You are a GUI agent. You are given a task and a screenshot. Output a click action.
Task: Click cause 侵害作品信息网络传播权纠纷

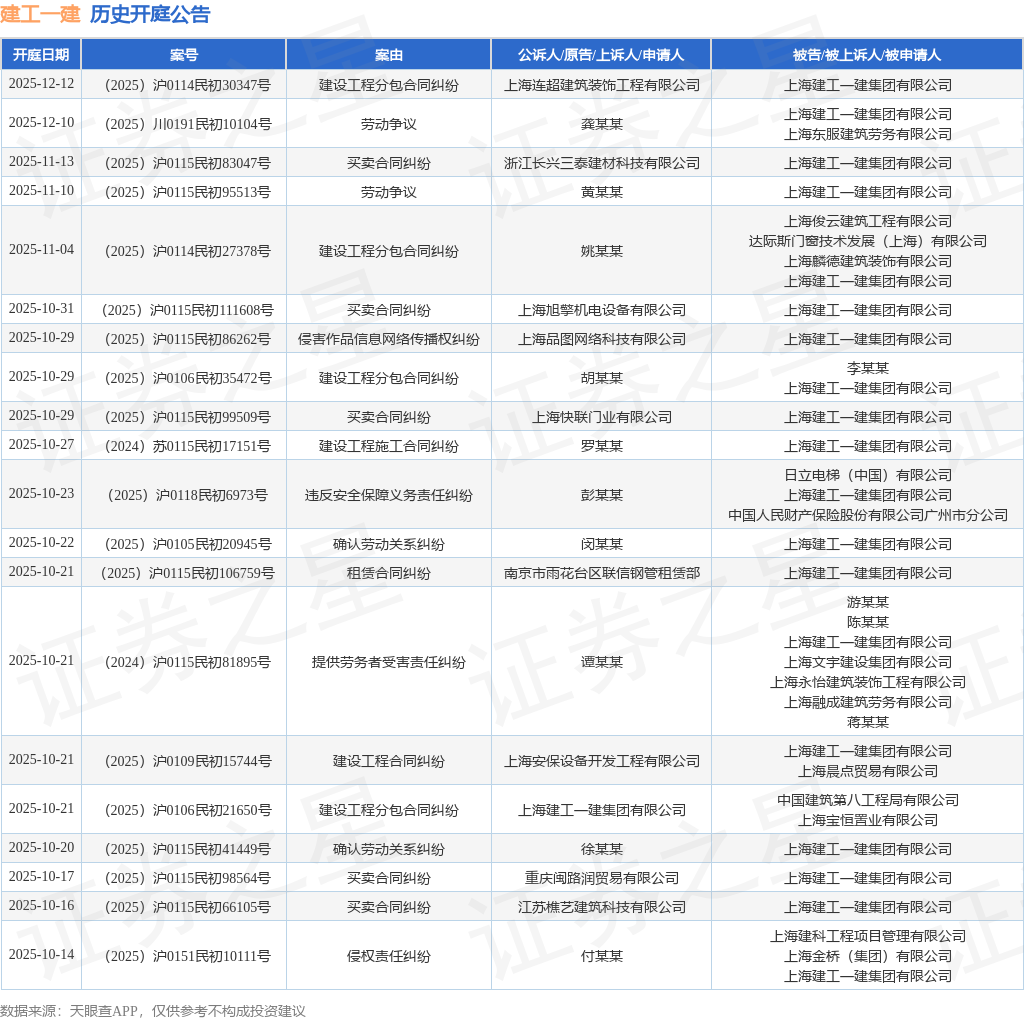click(389, 339)
